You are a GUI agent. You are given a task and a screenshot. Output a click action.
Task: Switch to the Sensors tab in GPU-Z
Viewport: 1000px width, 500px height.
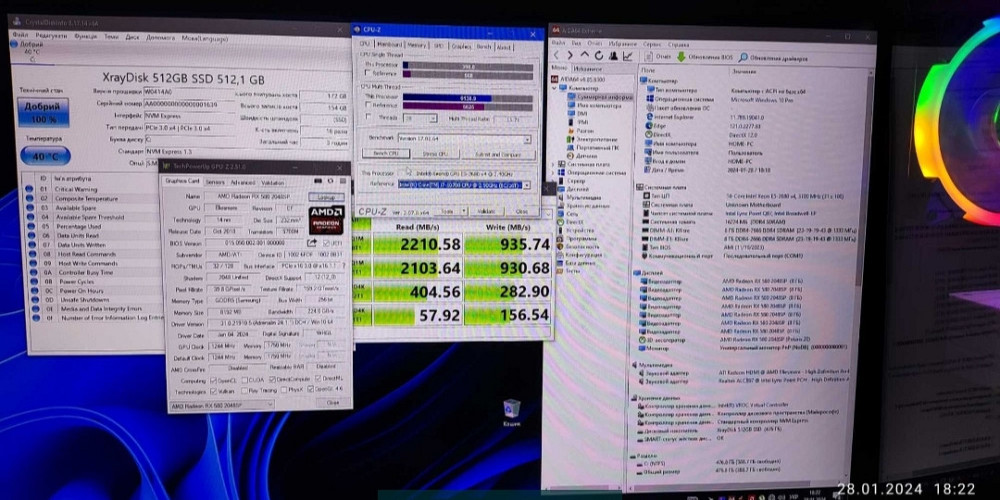coord(214,183)
